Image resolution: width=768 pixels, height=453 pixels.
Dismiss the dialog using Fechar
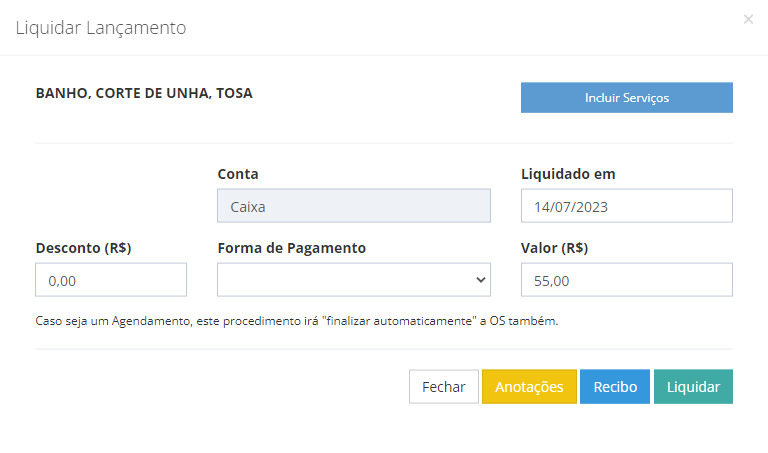[444, 386]
